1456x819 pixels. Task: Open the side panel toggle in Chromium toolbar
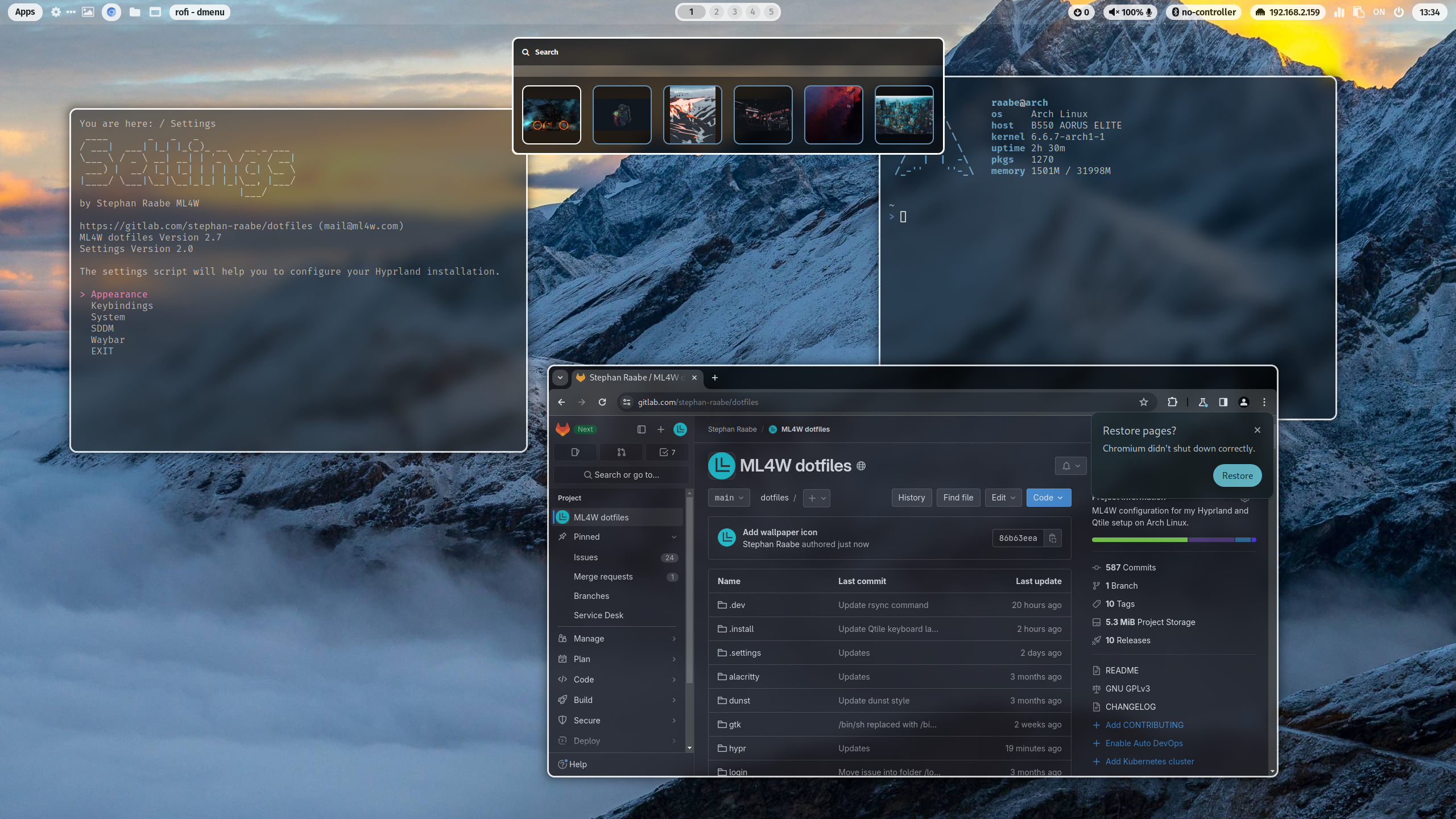tap(1223, 402)
